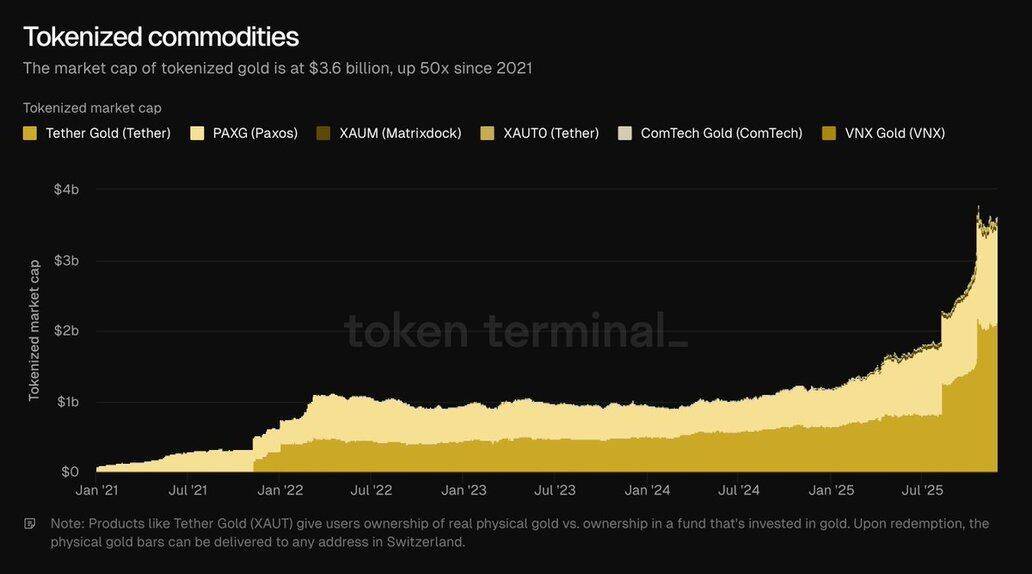
Task: Click the Tokenized commodities chart title
Action: coord(161,37)
